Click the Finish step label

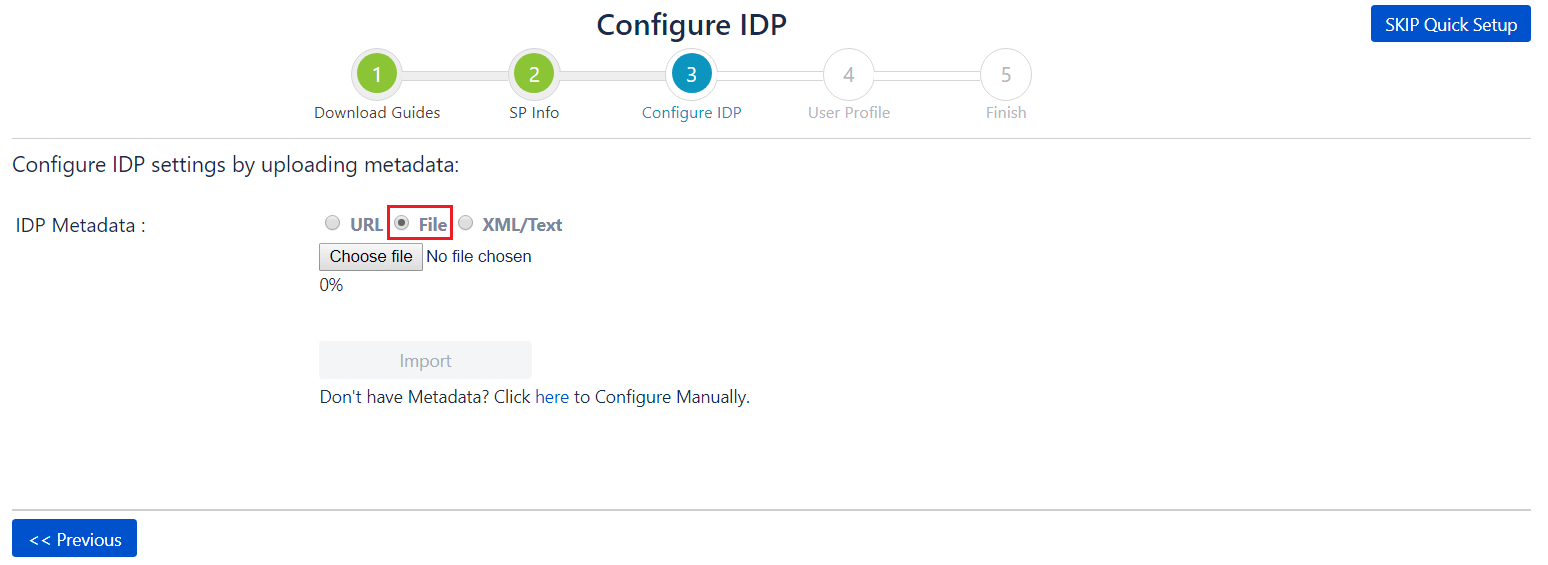[x=1006, y=113]
